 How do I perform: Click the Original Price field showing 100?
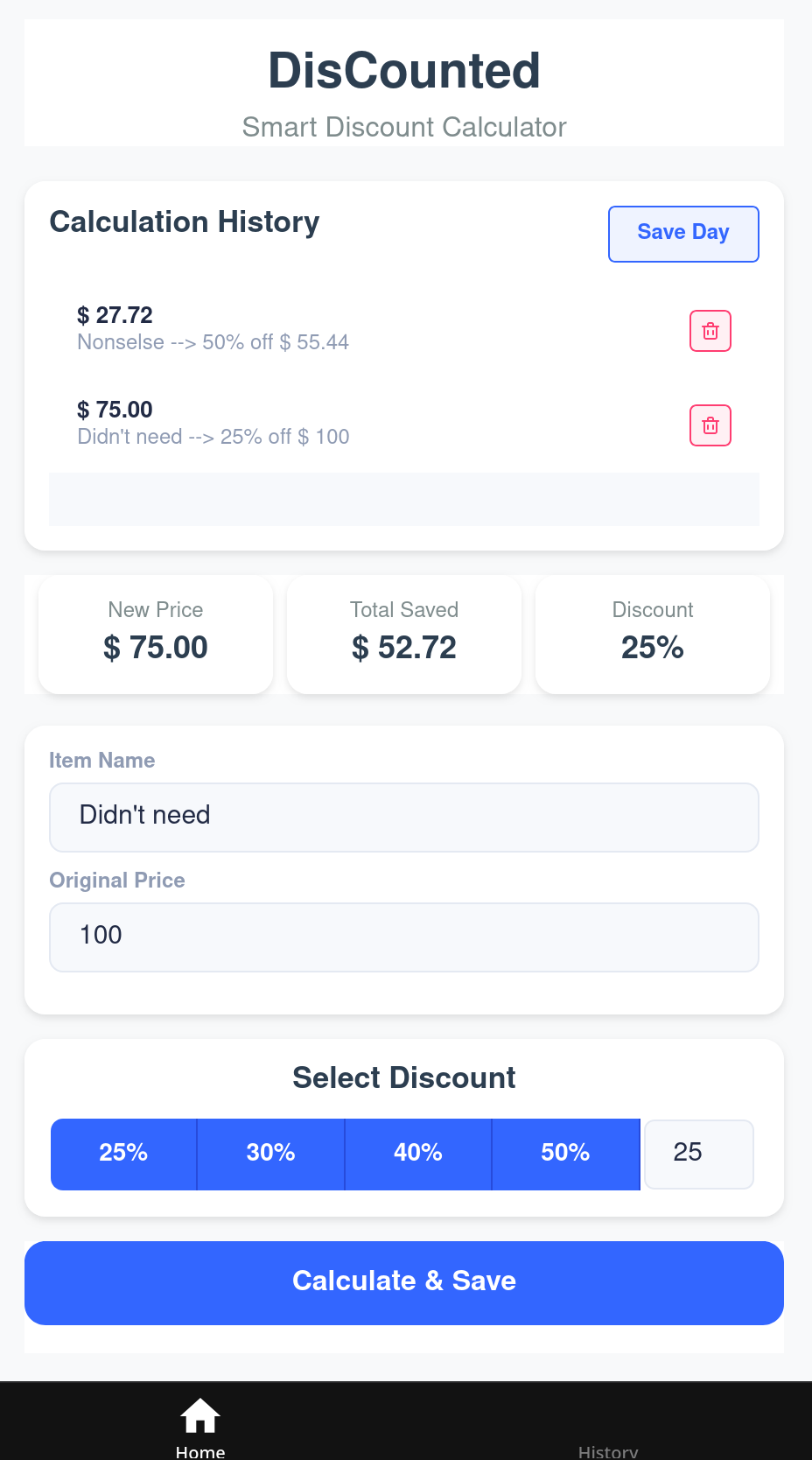pyautogui.click(x=403, y=937)
